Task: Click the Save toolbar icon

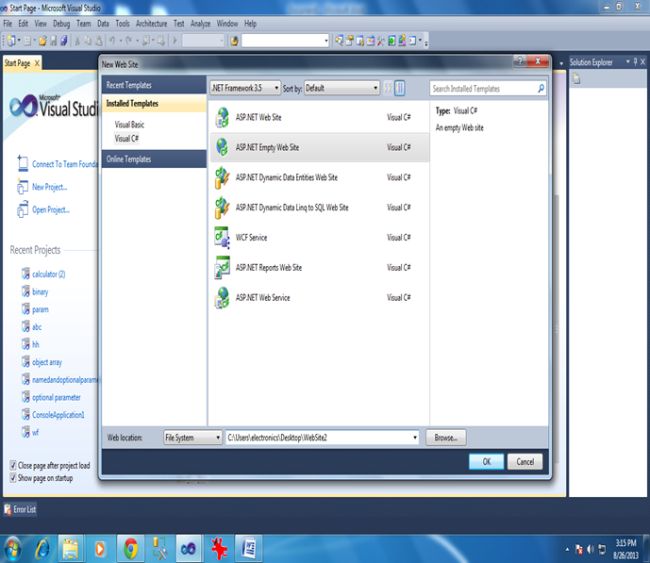Action: pyautogui.click(x=53, y=40)
